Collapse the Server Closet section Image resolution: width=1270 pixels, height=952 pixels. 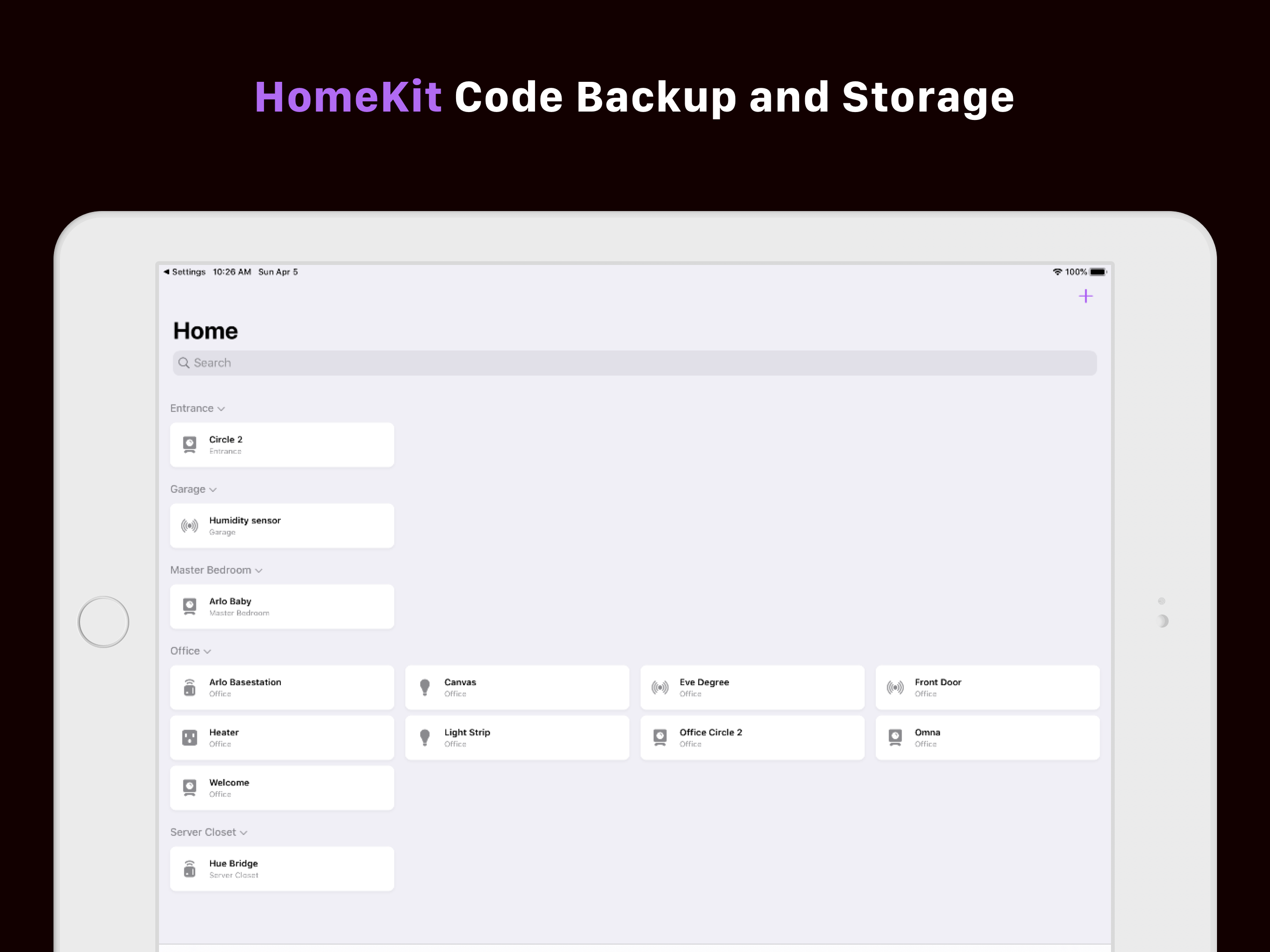243,832
